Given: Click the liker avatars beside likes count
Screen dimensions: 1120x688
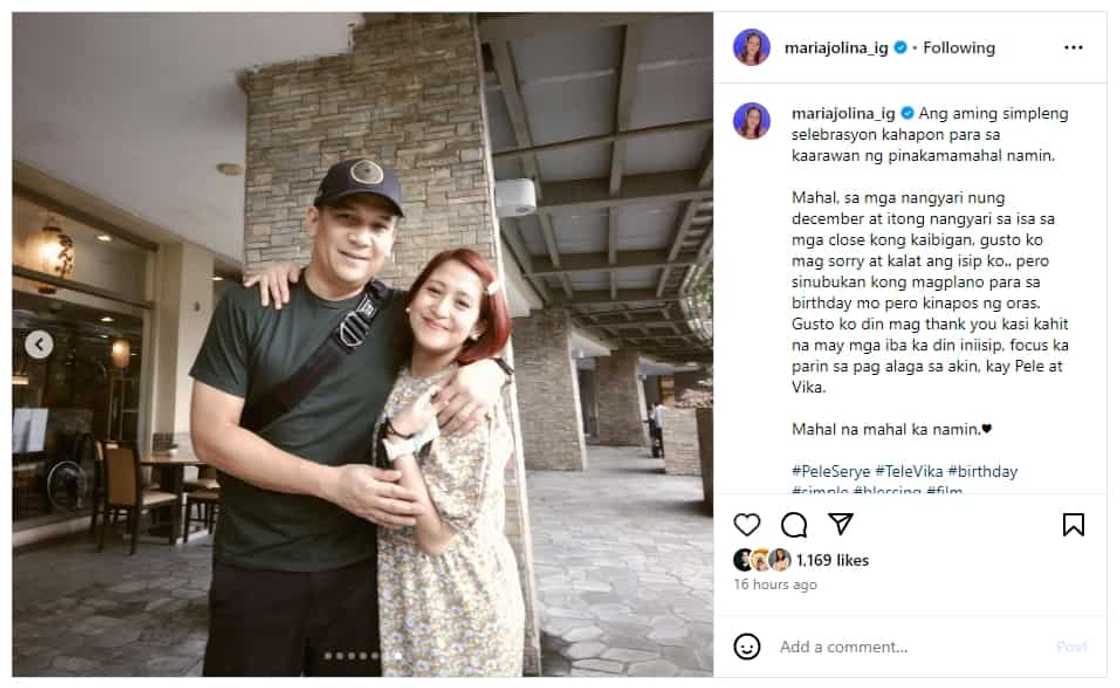Looking at the screenshot, I should pyautogui.click(x=762, y=560).
